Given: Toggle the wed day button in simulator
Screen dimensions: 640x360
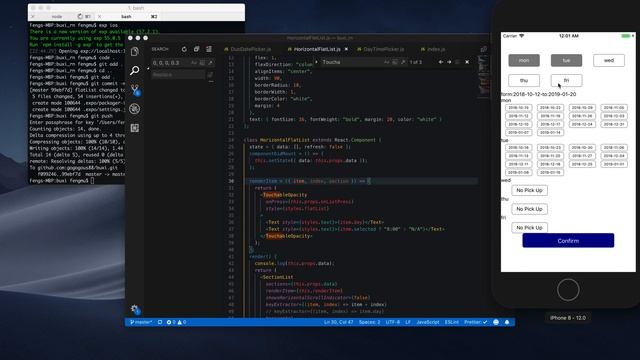Looking at the screenshot, I should tap(609, 60).
